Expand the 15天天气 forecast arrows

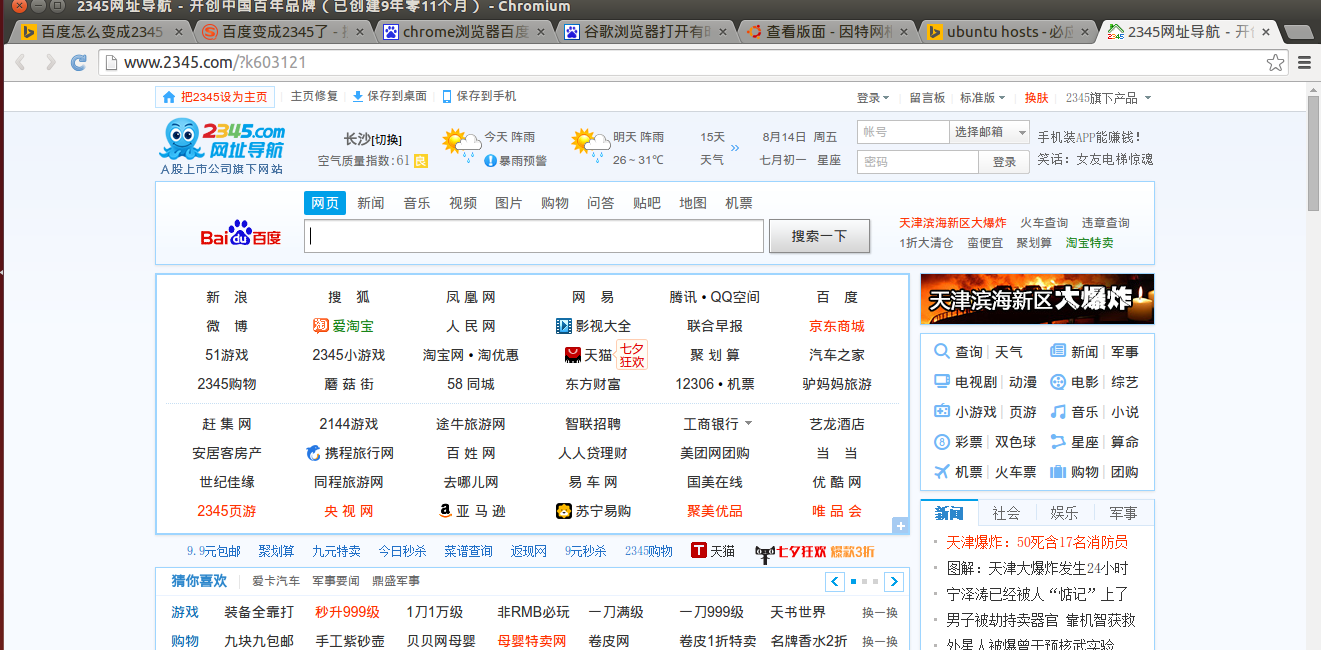[x=735, y=148]
